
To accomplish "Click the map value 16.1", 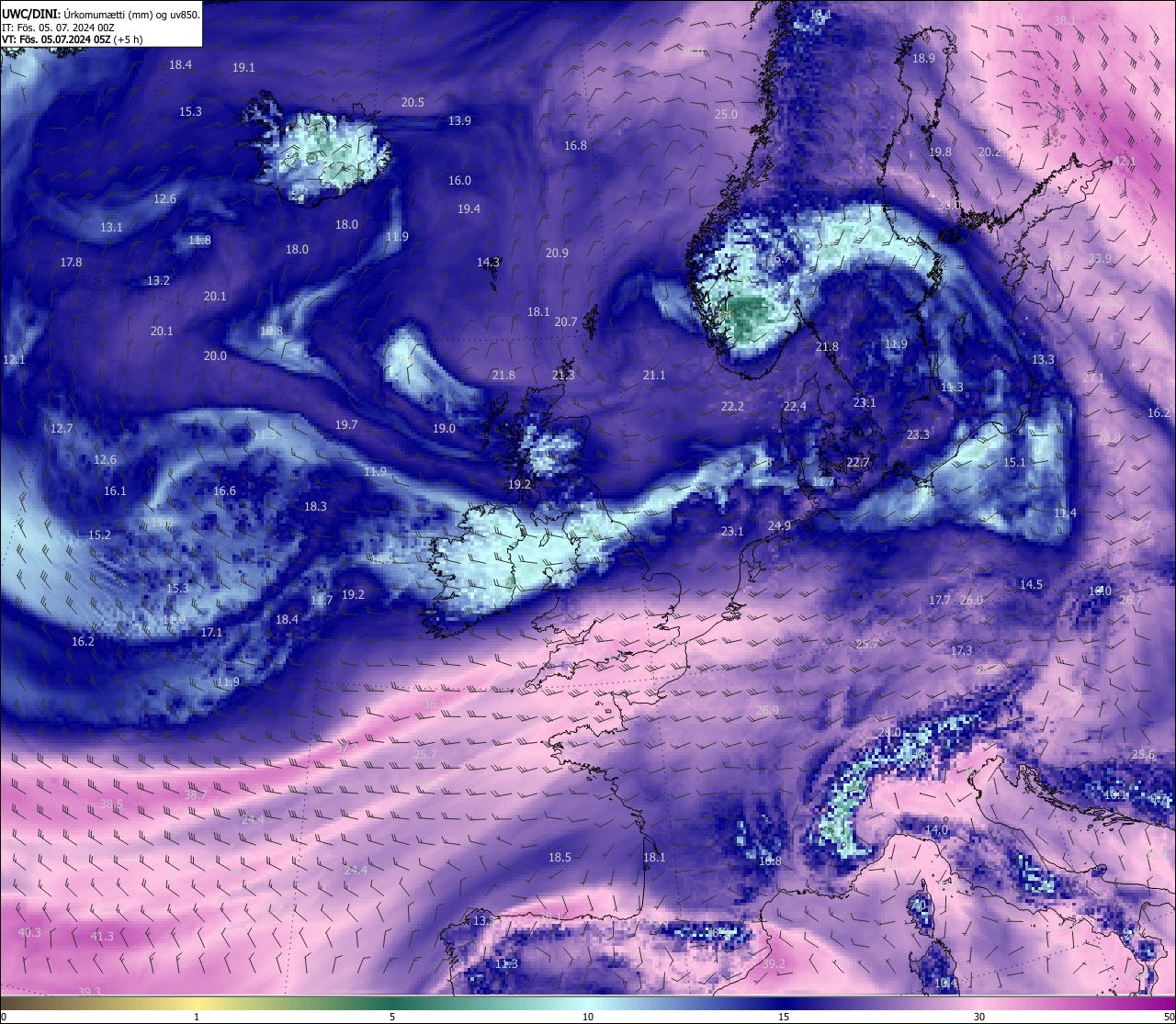I will (115, 490).
